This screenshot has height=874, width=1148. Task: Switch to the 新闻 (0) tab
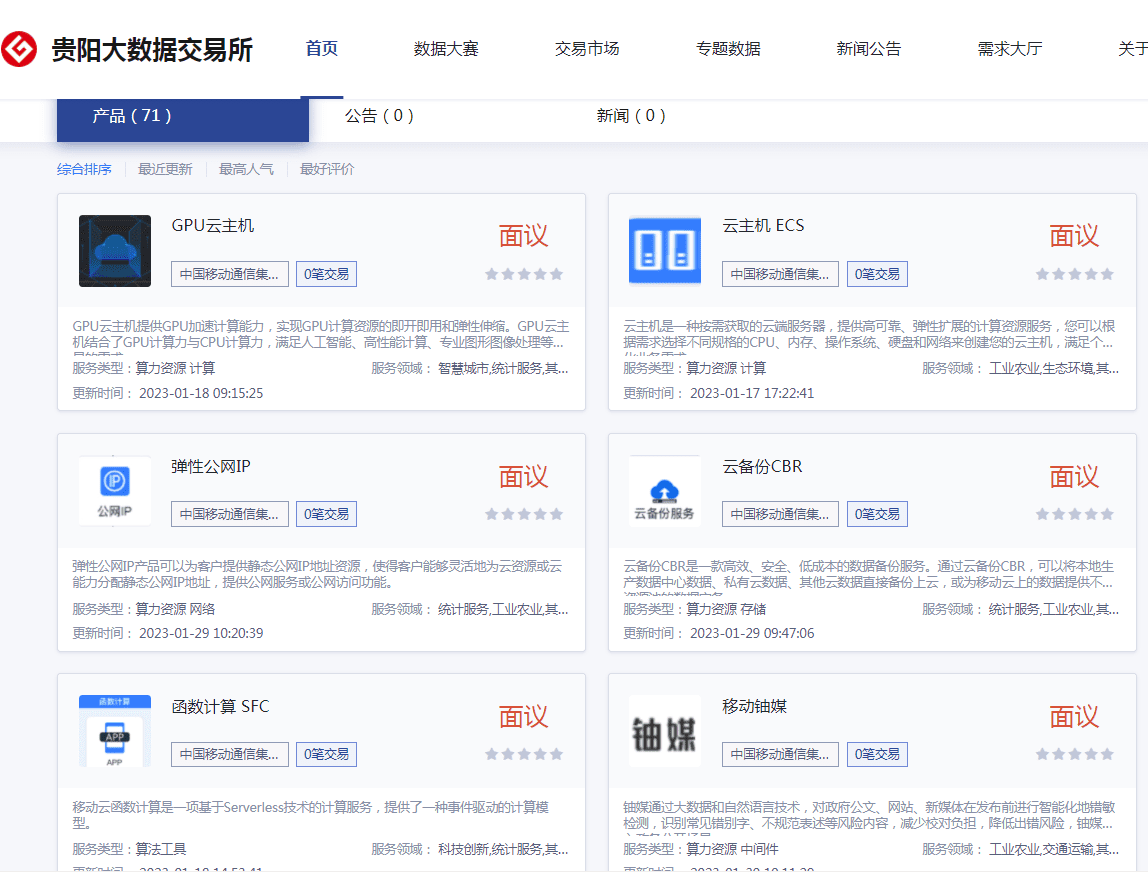(631, 116)
